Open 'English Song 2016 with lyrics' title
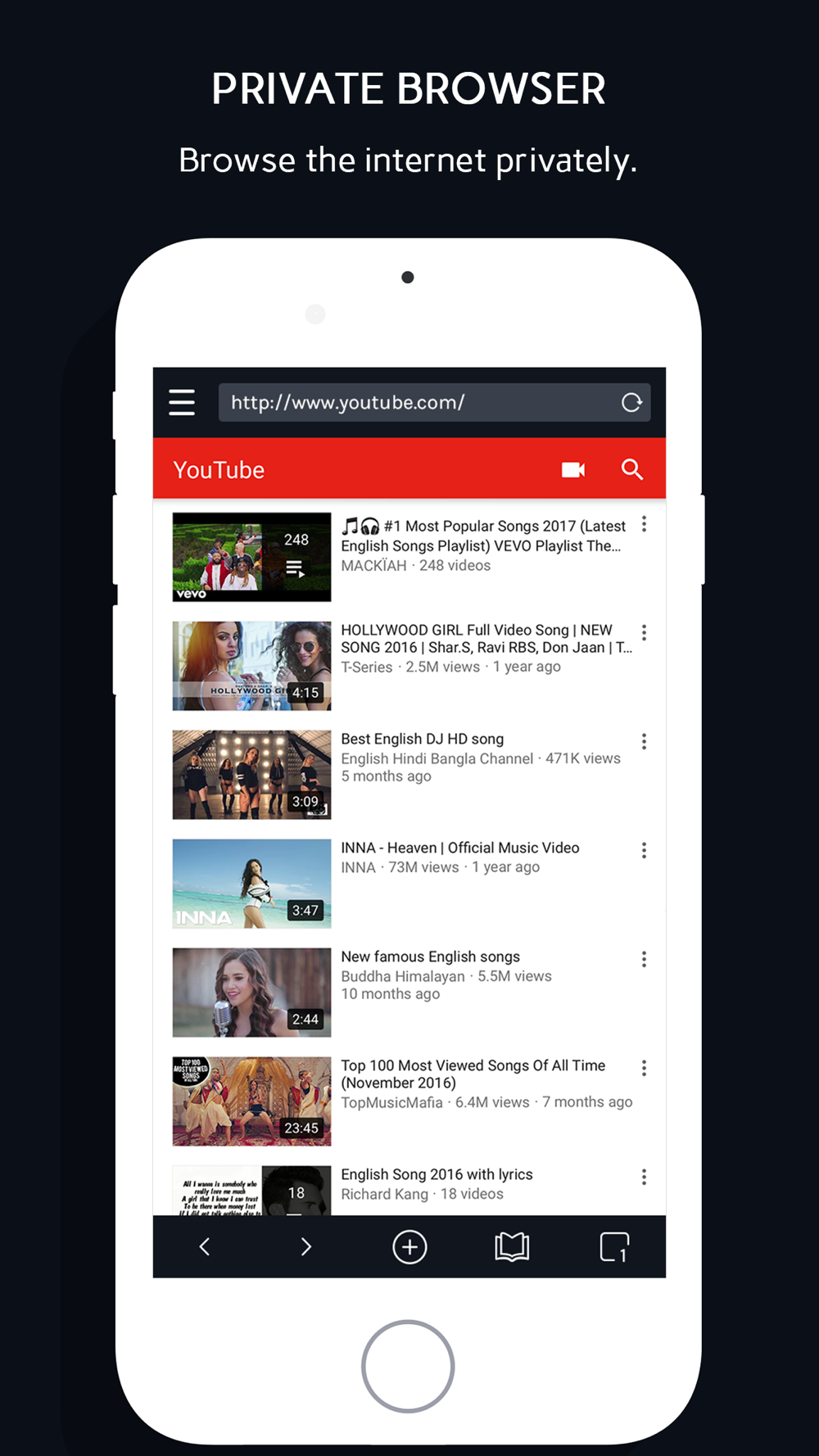Image resolution: width=819 pixels, height=1456 pixels. 437,1174
